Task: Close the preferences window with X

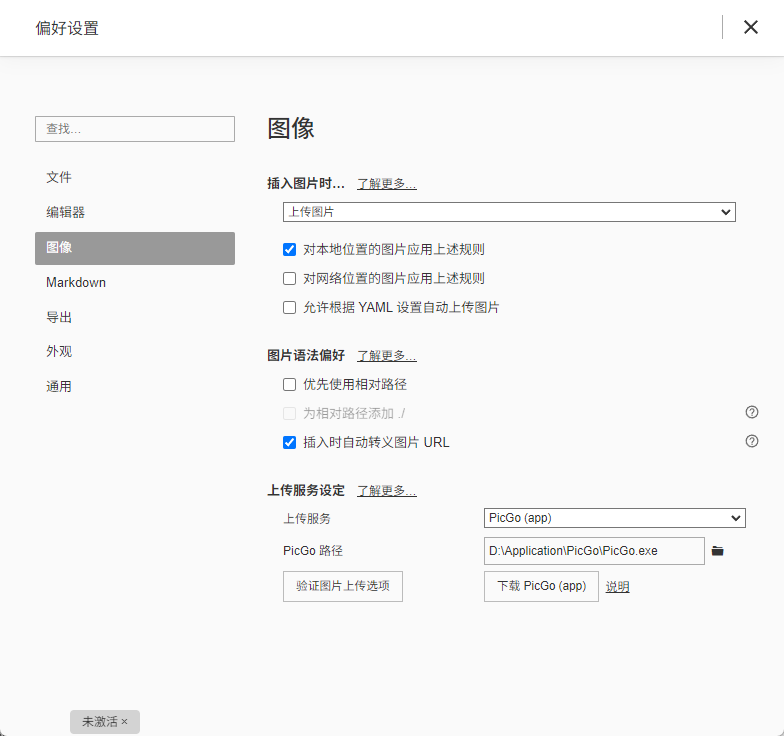Action: (751, 27)
